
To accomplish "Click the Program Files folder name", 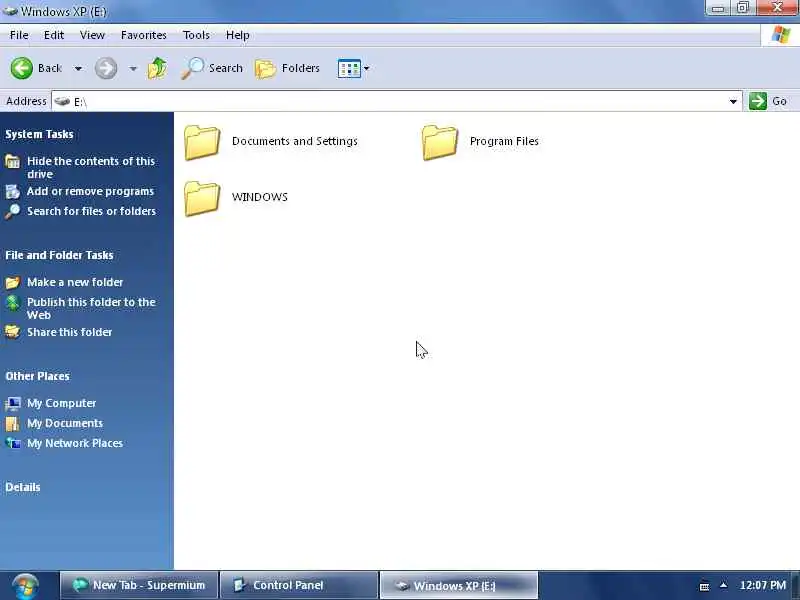I will pyautogui.click(x=504, y=141).
